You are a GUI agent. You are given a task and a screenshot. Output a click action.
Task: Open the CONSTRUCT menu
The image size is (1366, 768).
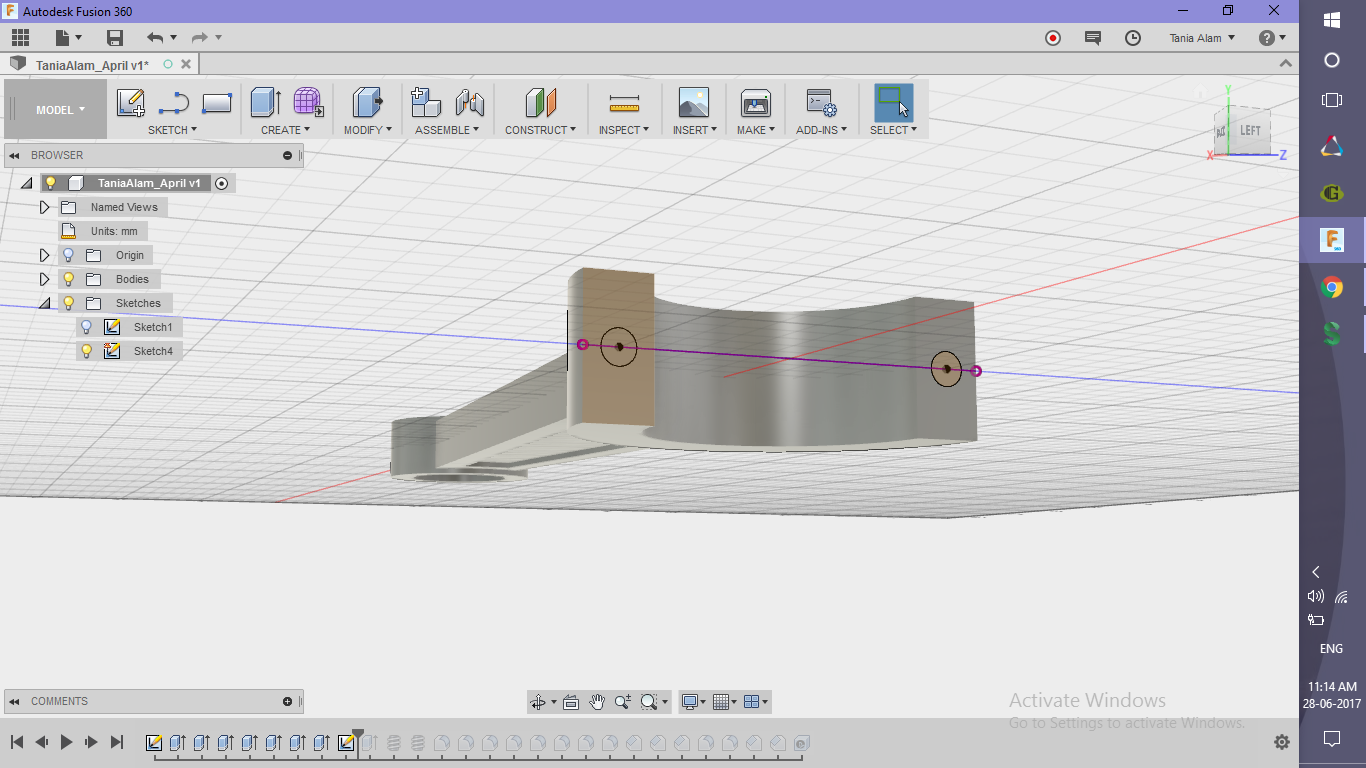(540, 130)
